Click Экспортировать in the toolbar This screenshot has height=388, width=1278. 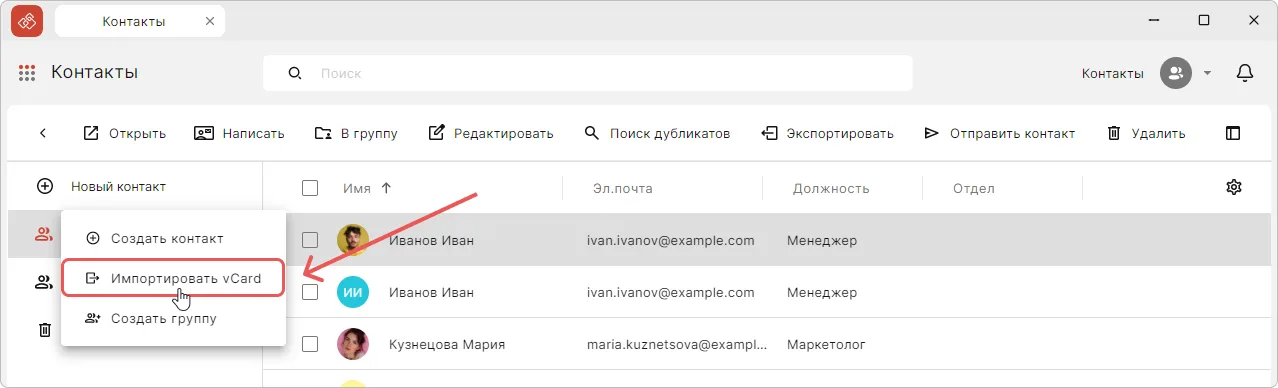click(827, 133)
